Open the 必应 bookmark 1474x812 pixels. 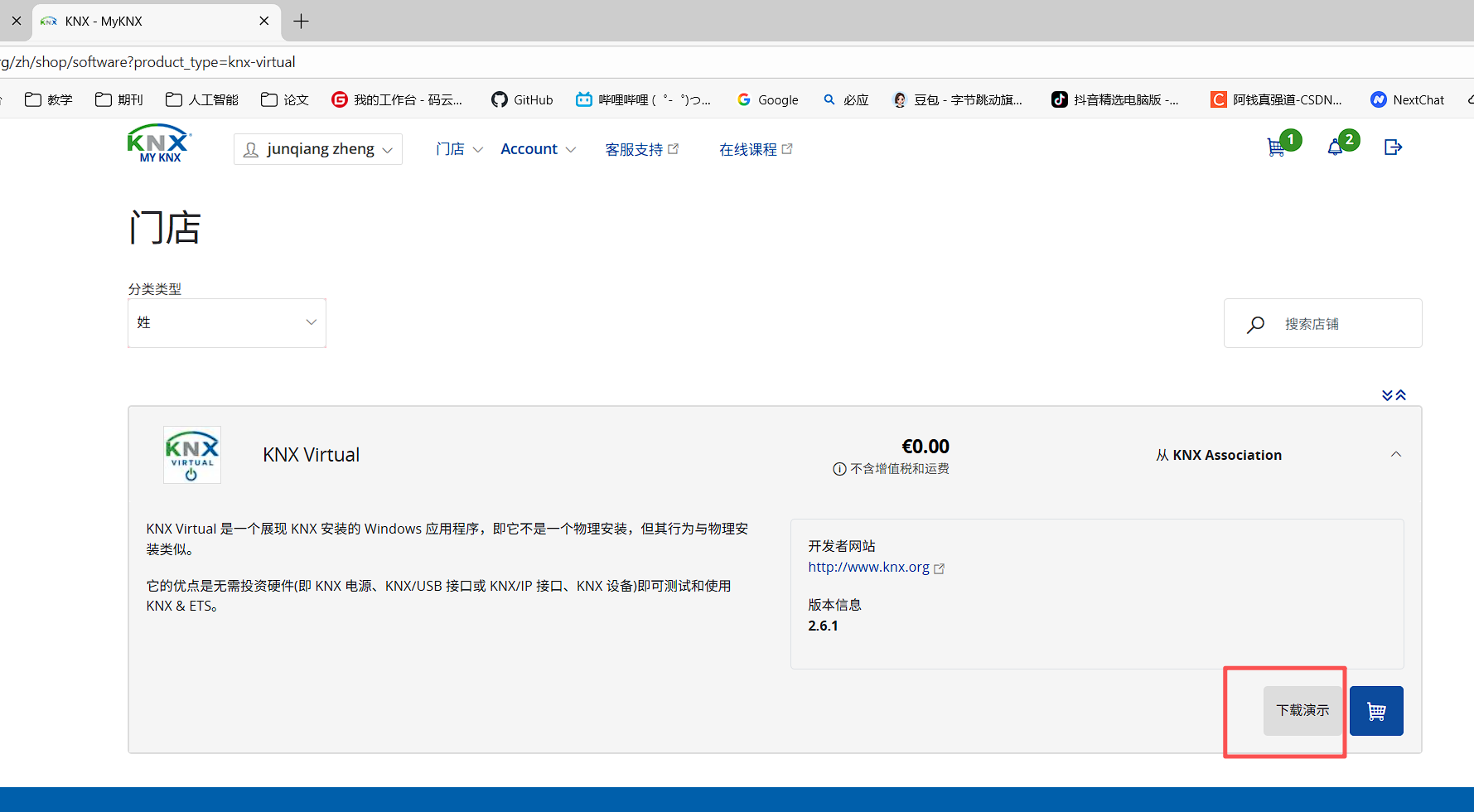click(x=845, y=99)
